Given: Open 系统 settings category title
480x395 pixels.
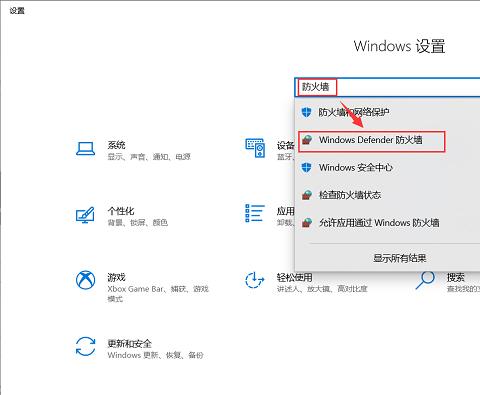Looking at the screenshot, I should point(116,145).
